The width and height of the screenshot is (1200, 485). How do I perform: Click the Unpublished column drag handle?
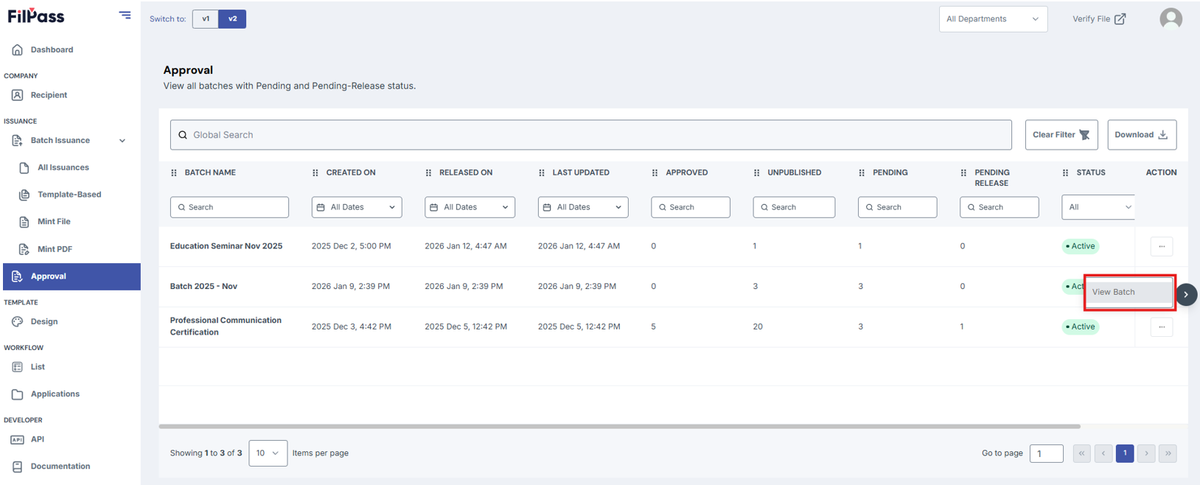[758, 173]
